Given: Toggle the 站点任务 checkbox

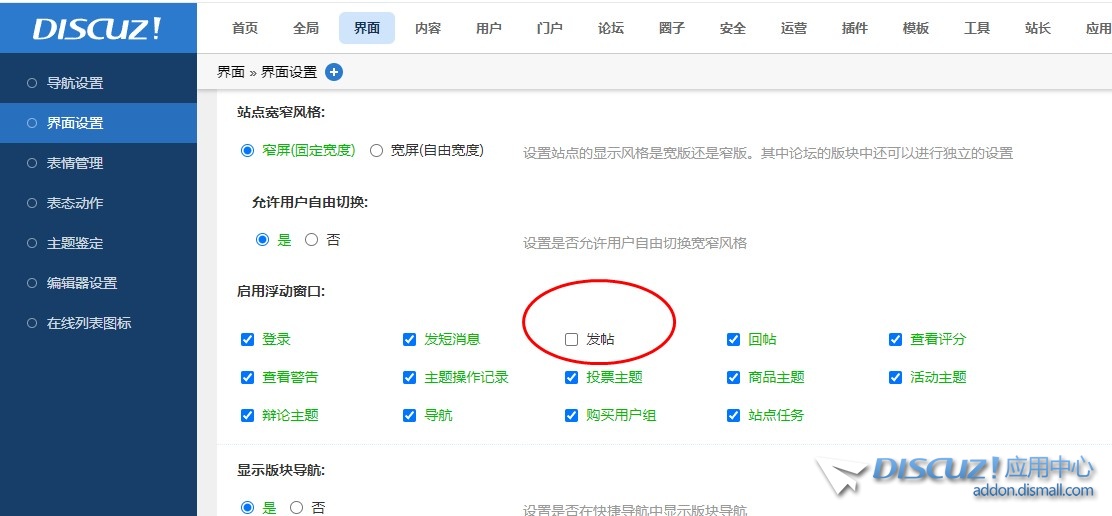Looking at the screenshot, I should (733, 415).
